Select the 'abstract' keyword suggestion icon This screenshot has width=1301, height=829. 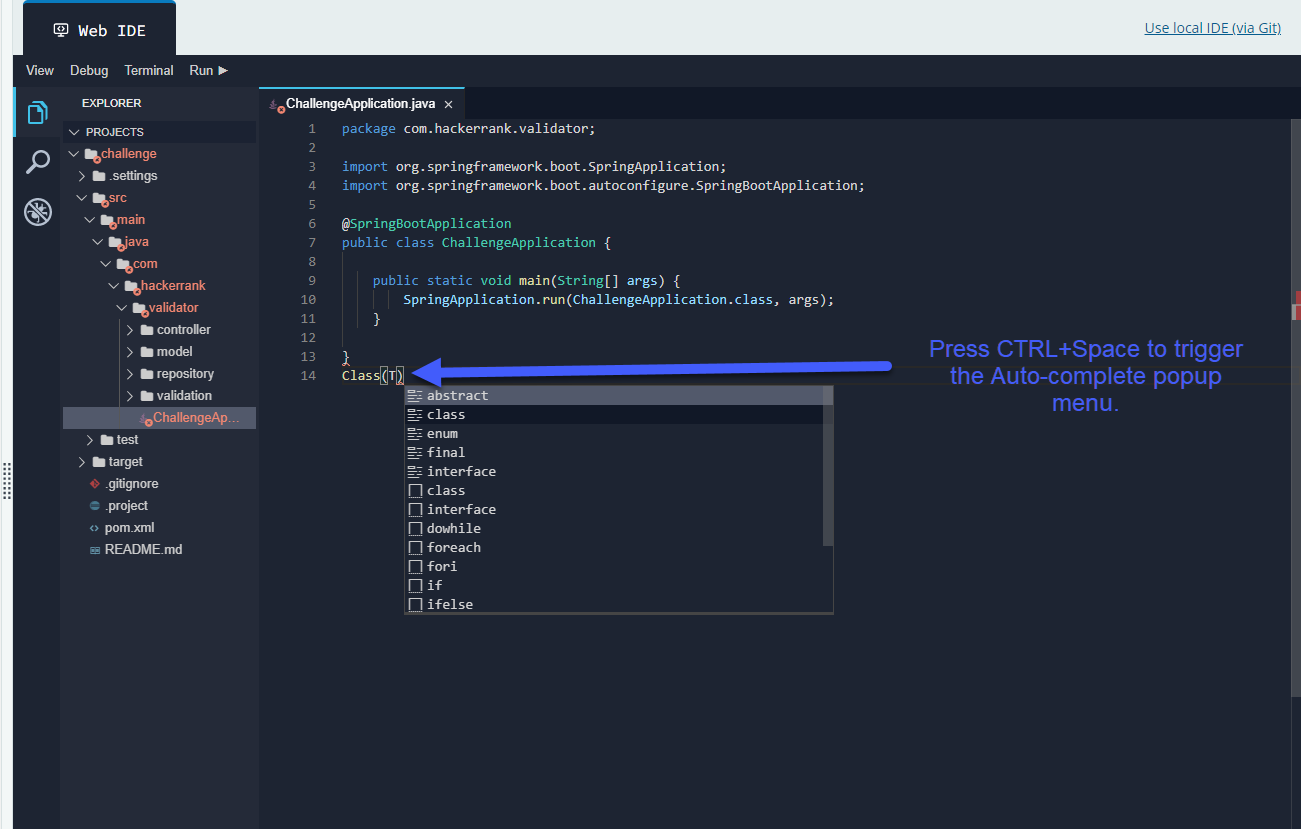[416, 395]
